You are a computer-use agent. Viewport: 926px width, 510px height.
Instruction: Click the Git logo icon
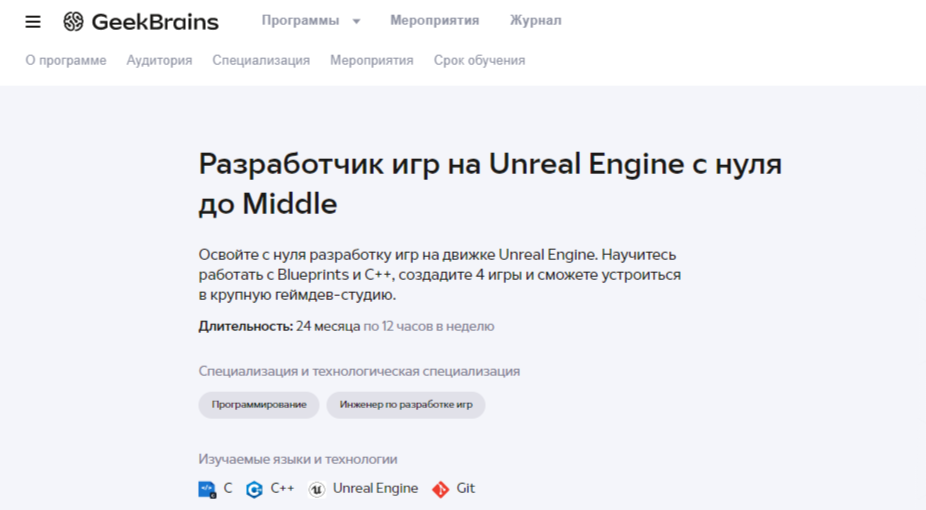[441, 489]
